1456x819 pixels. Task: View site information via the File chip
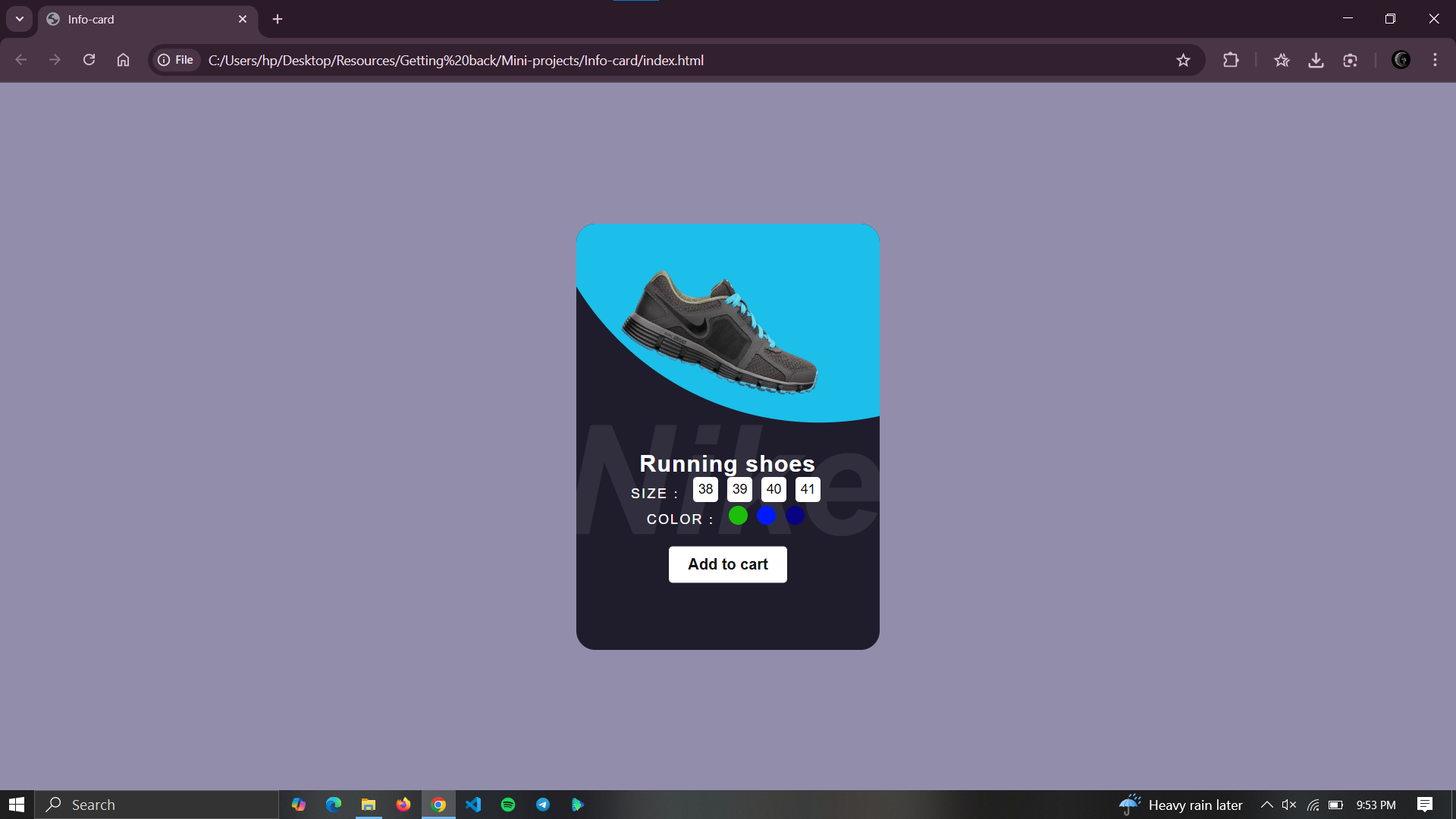pyautogui.click(x=176, y=60)
